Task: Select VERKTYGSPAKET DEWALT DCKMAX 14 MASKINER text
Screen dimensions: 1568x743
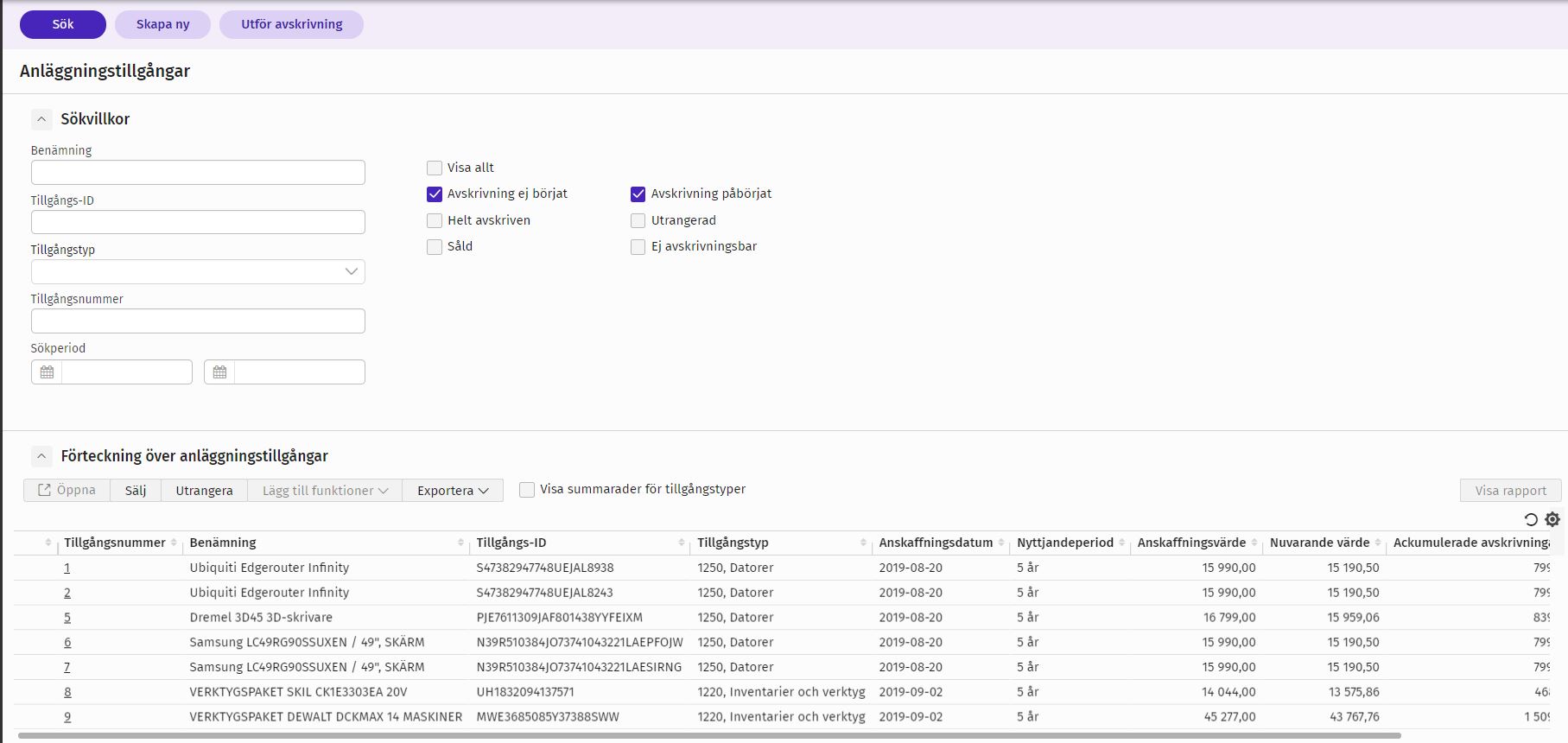Action: coord(326,717)
